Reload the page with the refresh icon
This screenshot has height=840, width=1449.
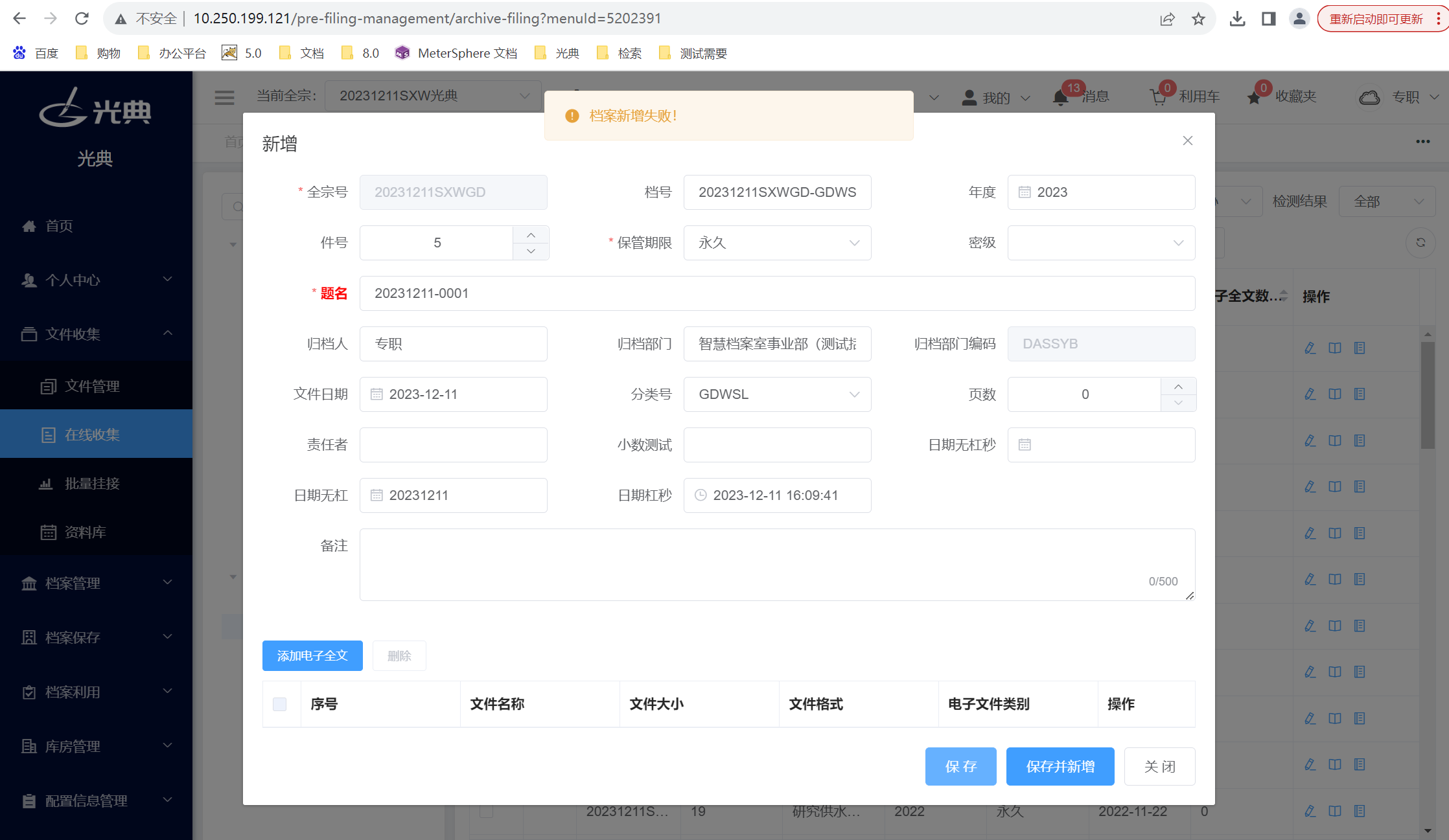point(82,19)
